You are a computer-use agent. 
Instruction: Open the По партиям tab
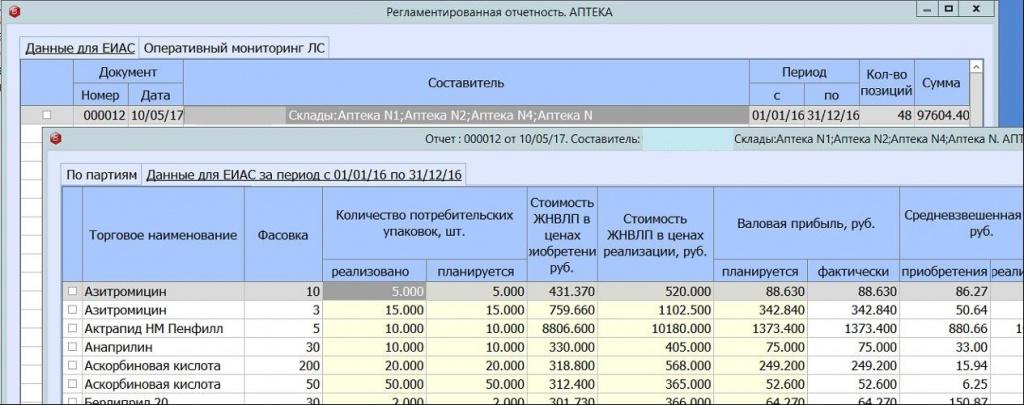click(x=101, y=175)
